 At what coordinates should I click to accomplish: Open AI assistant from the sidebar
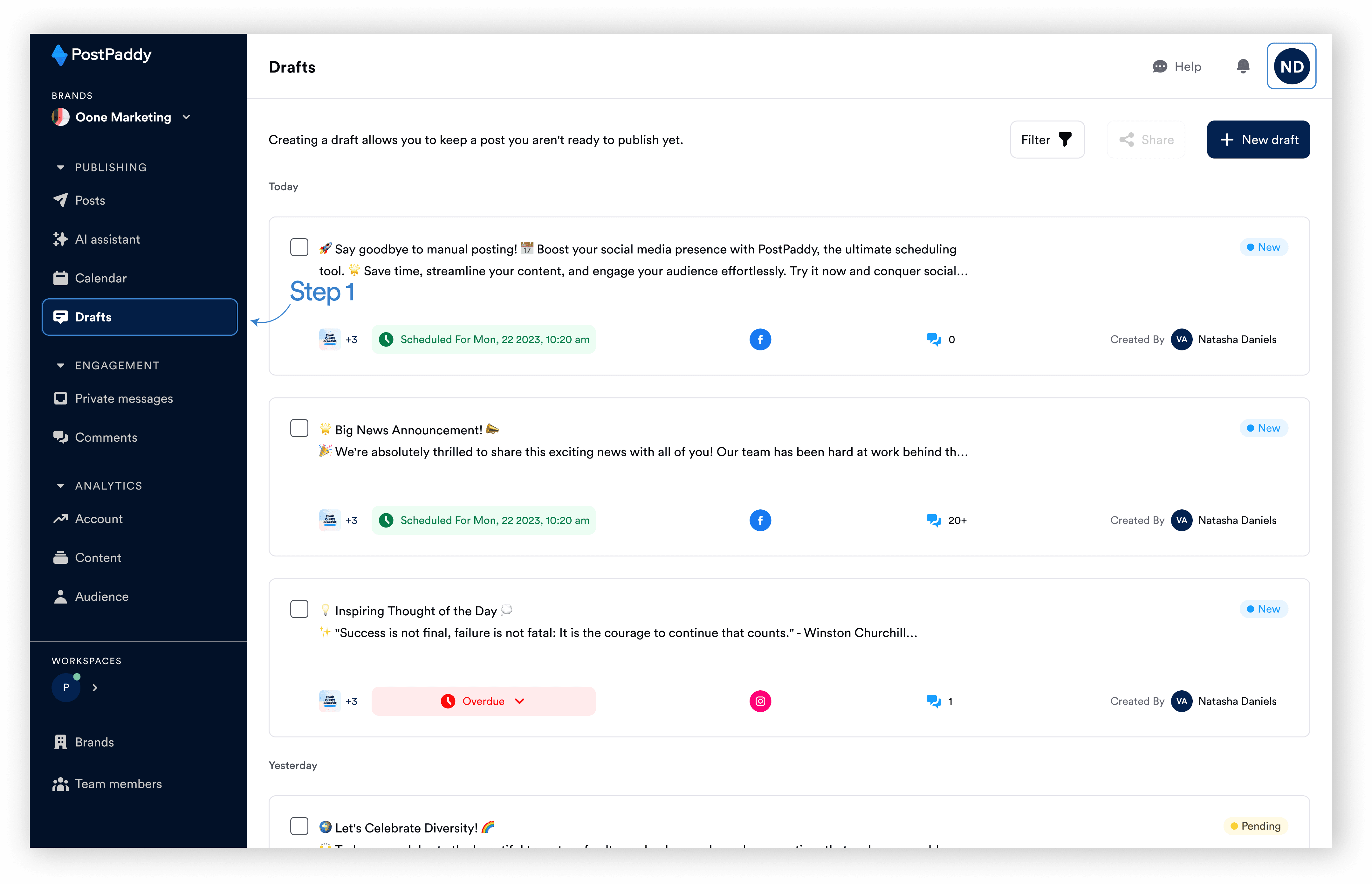coord(107,239)
